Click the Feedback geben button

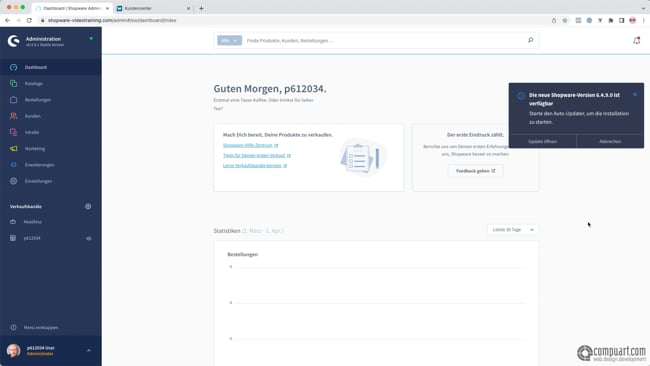pyautogui.click(x=475, y=171)
